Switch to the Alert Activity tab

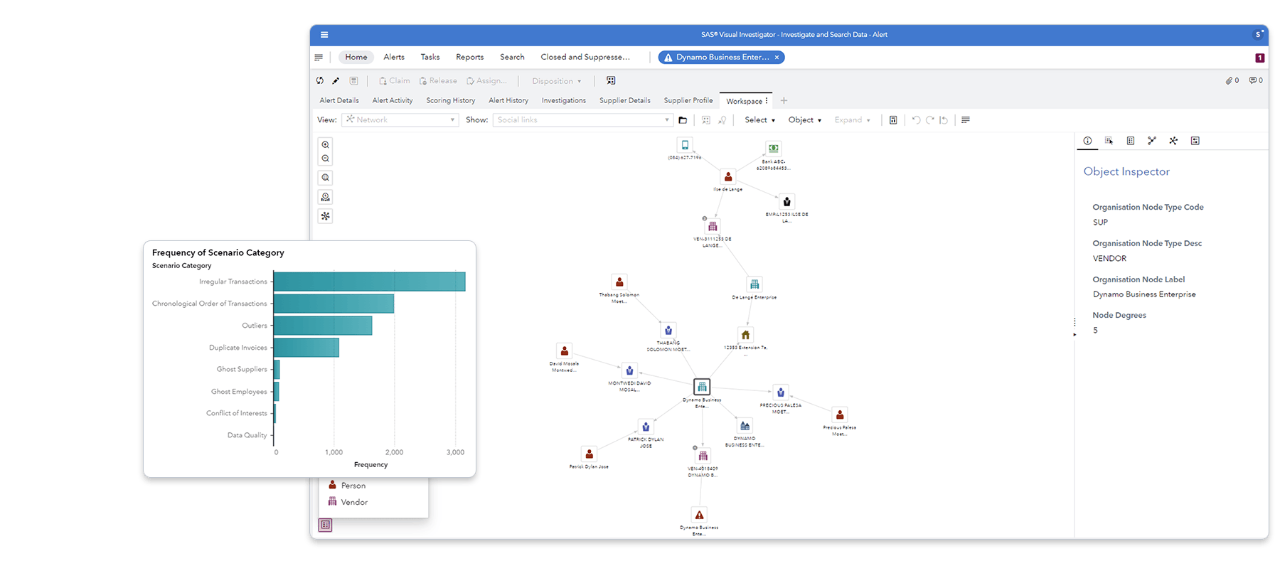392,100
